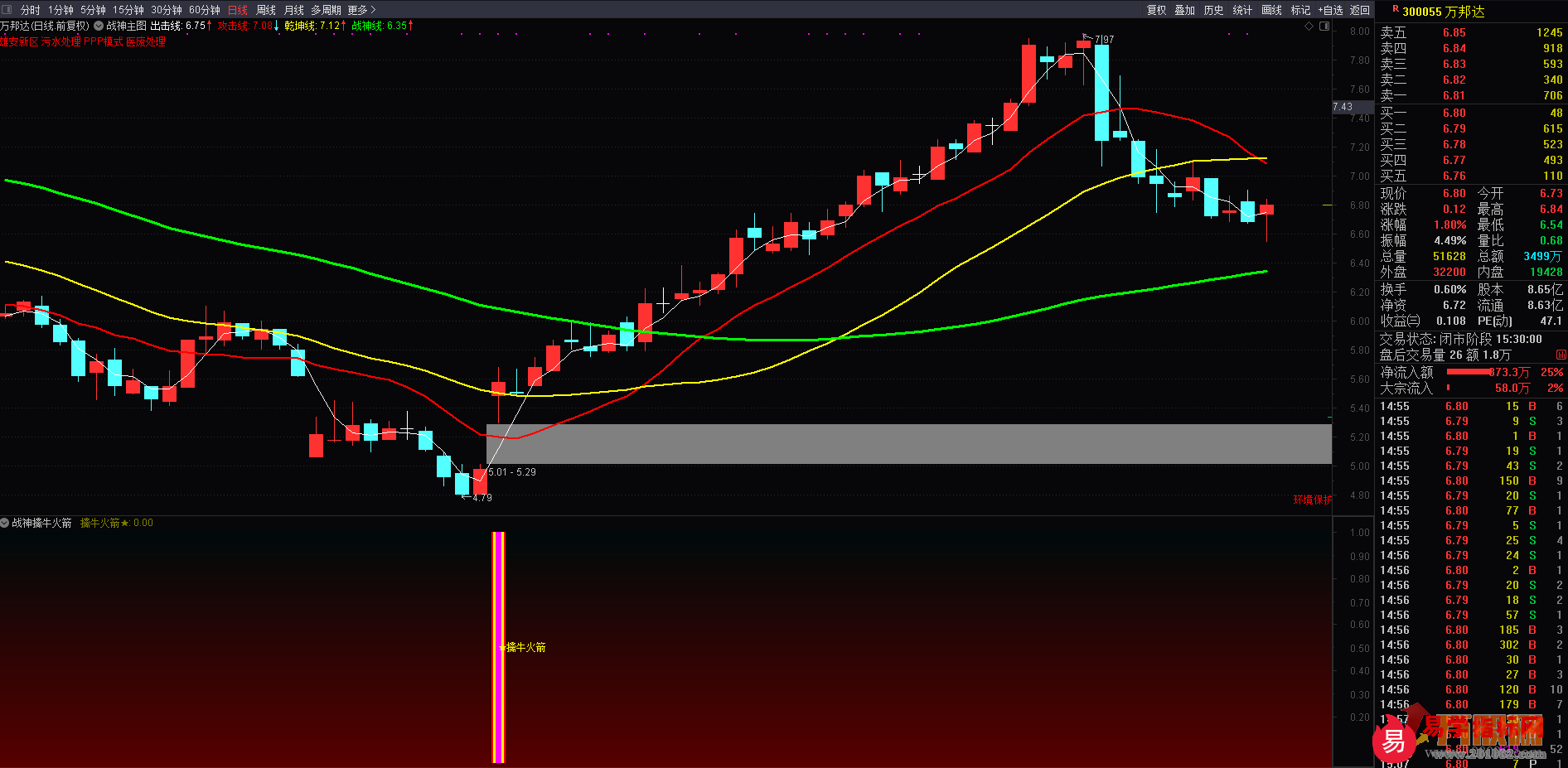
Task: Click the small red icon beside 盘后交易量
Action: point(1561,355)
